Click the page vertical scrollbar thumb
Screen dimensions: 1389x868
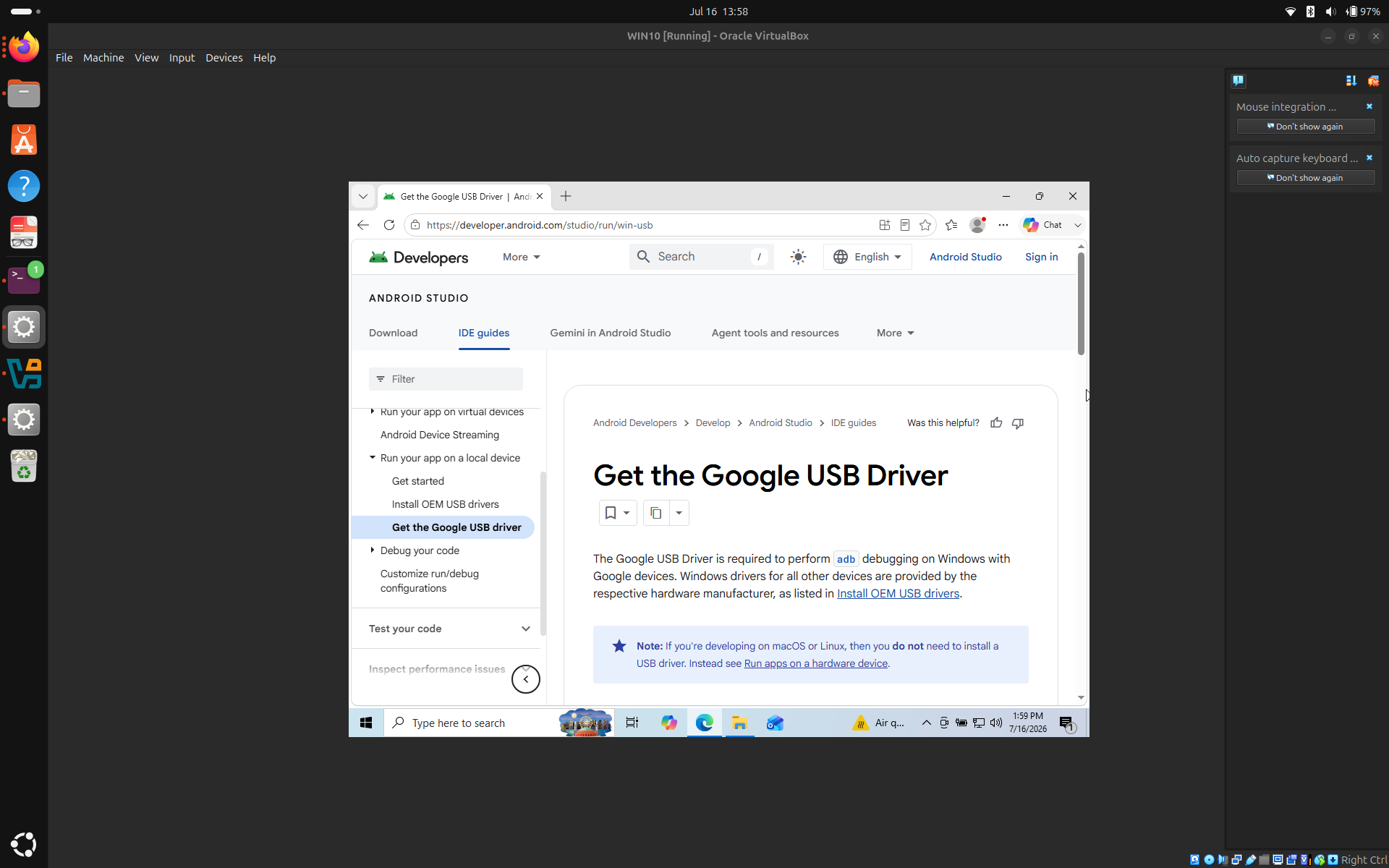pyautogui.click(x=1081, y=304)
